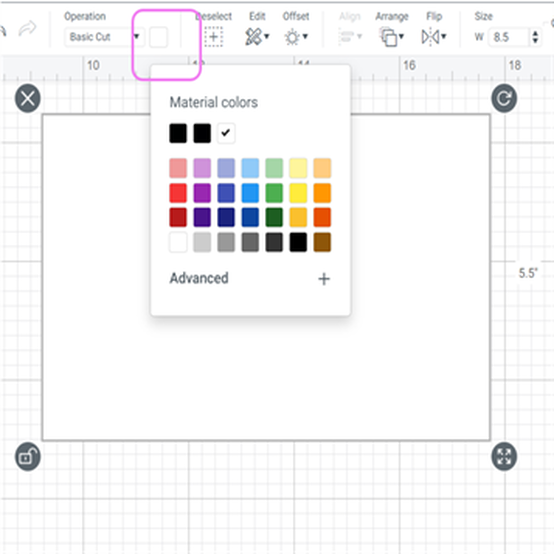Click the resize arrows handle on the shape
The image size is (554, 554).
(x=504, y=456)
